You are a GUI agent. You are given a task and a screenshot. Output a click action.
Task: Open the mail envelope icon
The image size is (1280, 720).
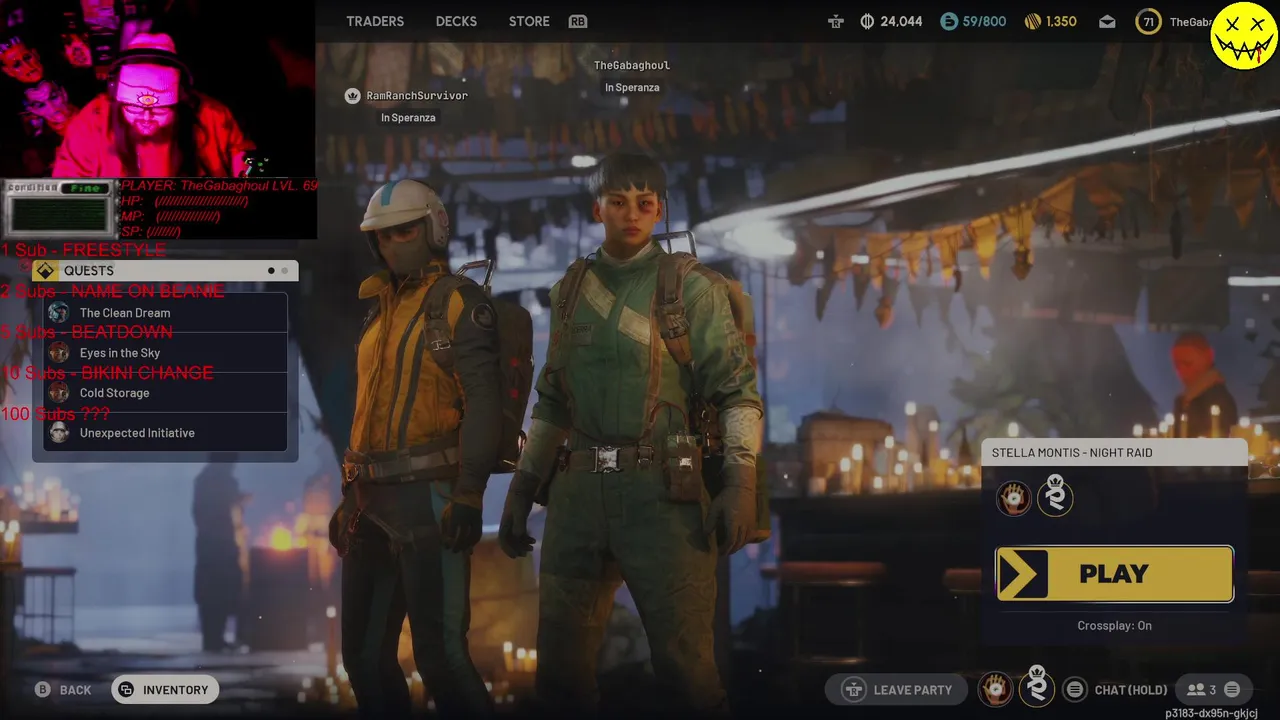tap(1107, 21)
